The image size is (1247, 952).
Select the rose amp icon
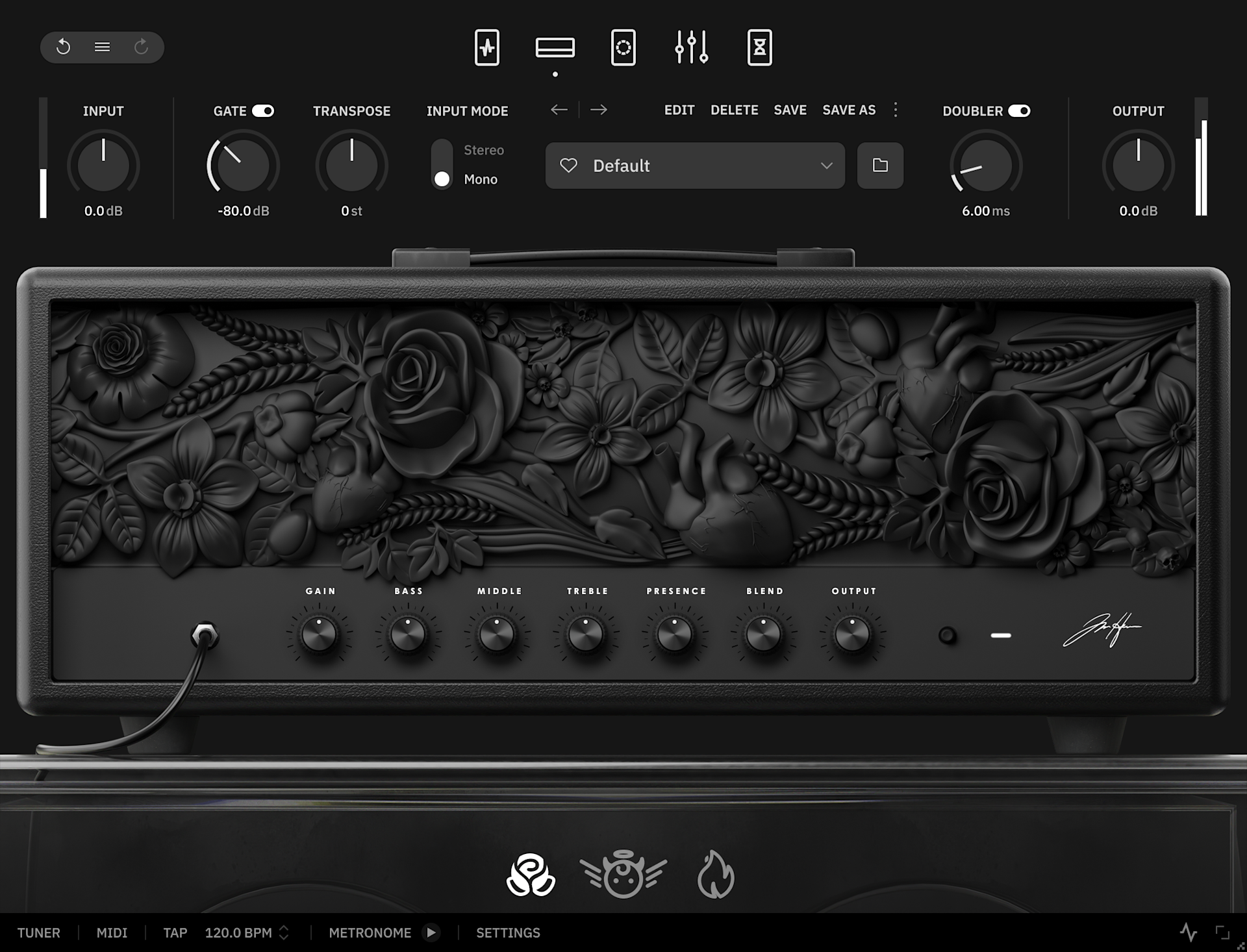click(531, 875)
